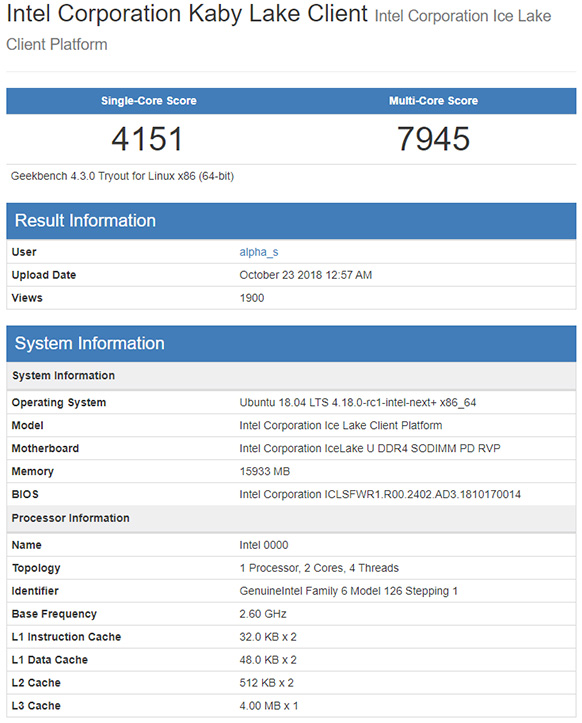Select the 7945 multi-core score value
Screen dimensions: 582x723
(x=433, y=139)
